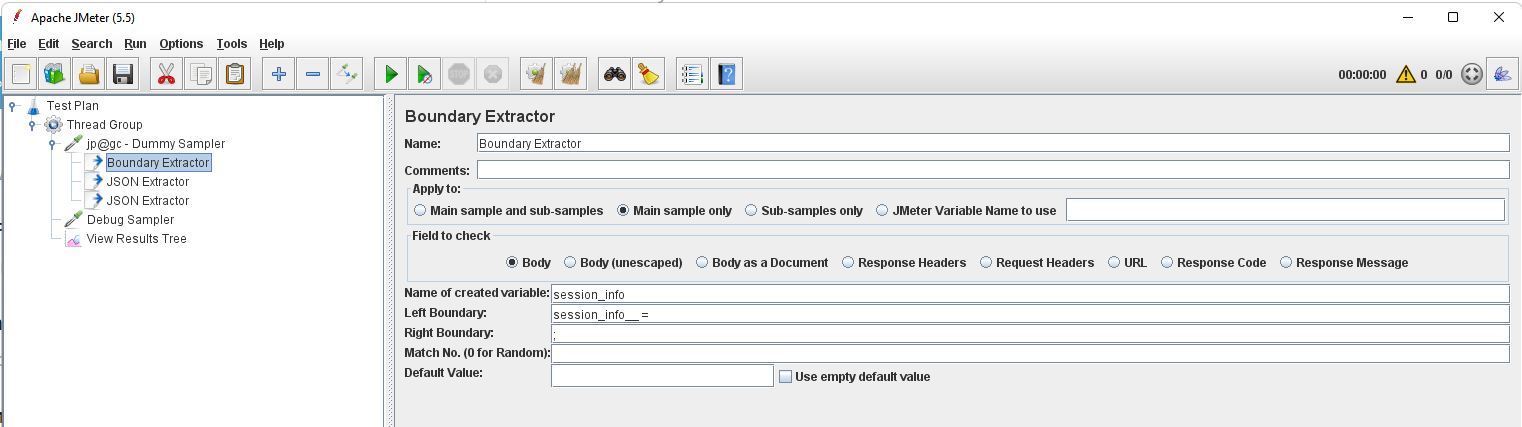Click the Open file folder icon
The height and width of the screenshot is (427, 1522).
click(90, 73)
